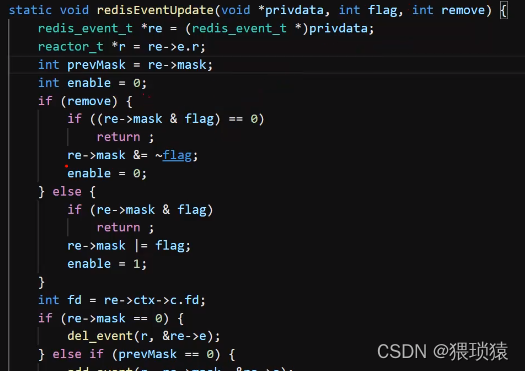Click "int fd = re->ctx->c.fd;" line

(x=122, y=300)
